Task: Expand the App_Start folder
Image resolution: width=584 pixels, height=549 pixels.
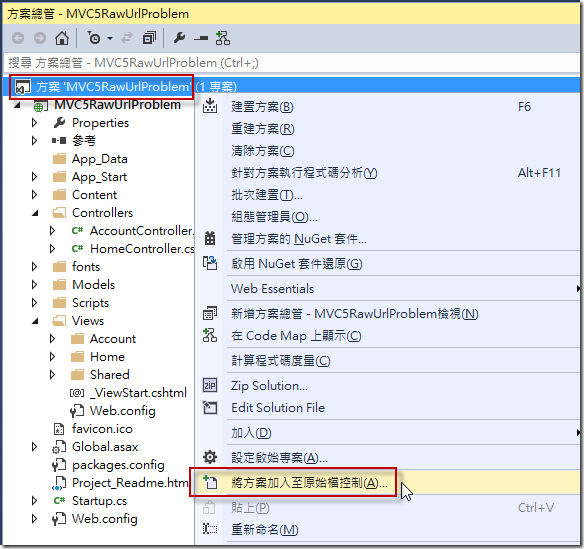Action: click(34, 177)
